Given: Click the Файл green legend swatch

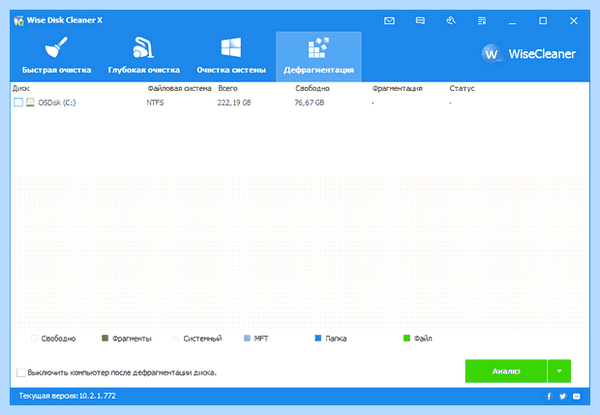Looking at the screenshot, I should (406, 338).
